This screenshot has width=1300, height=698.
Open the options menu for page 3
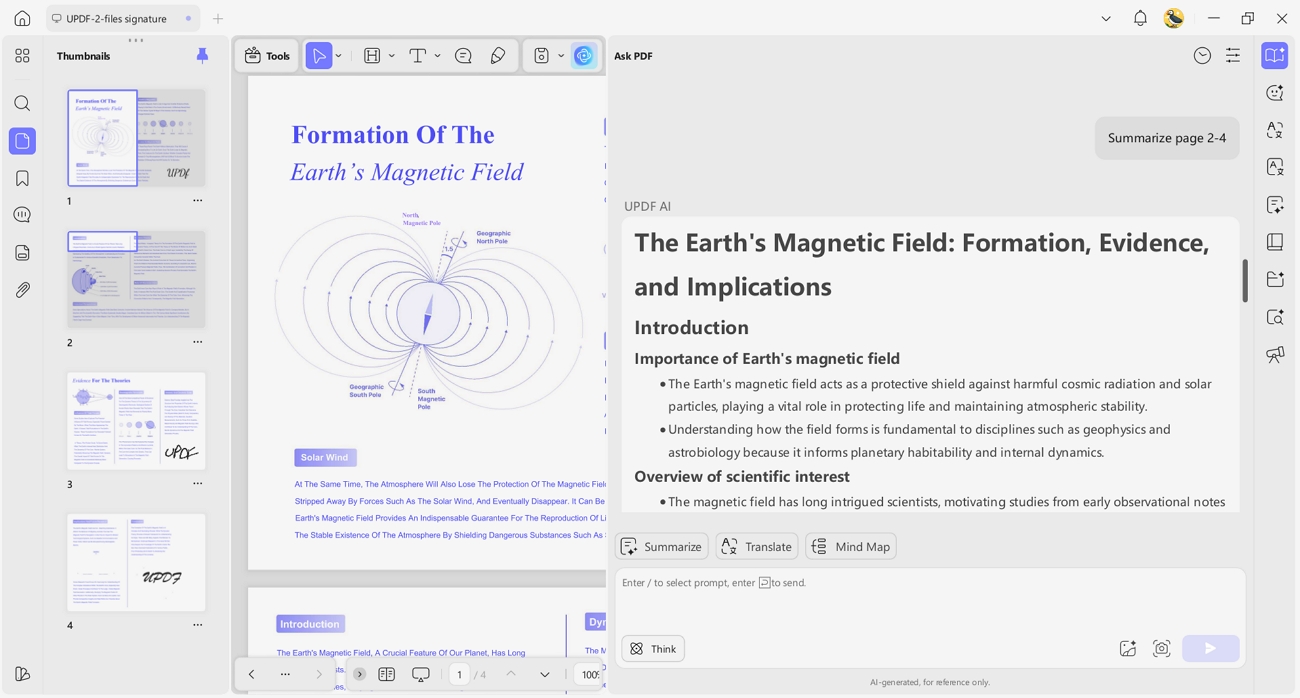[x=198, y=484]
